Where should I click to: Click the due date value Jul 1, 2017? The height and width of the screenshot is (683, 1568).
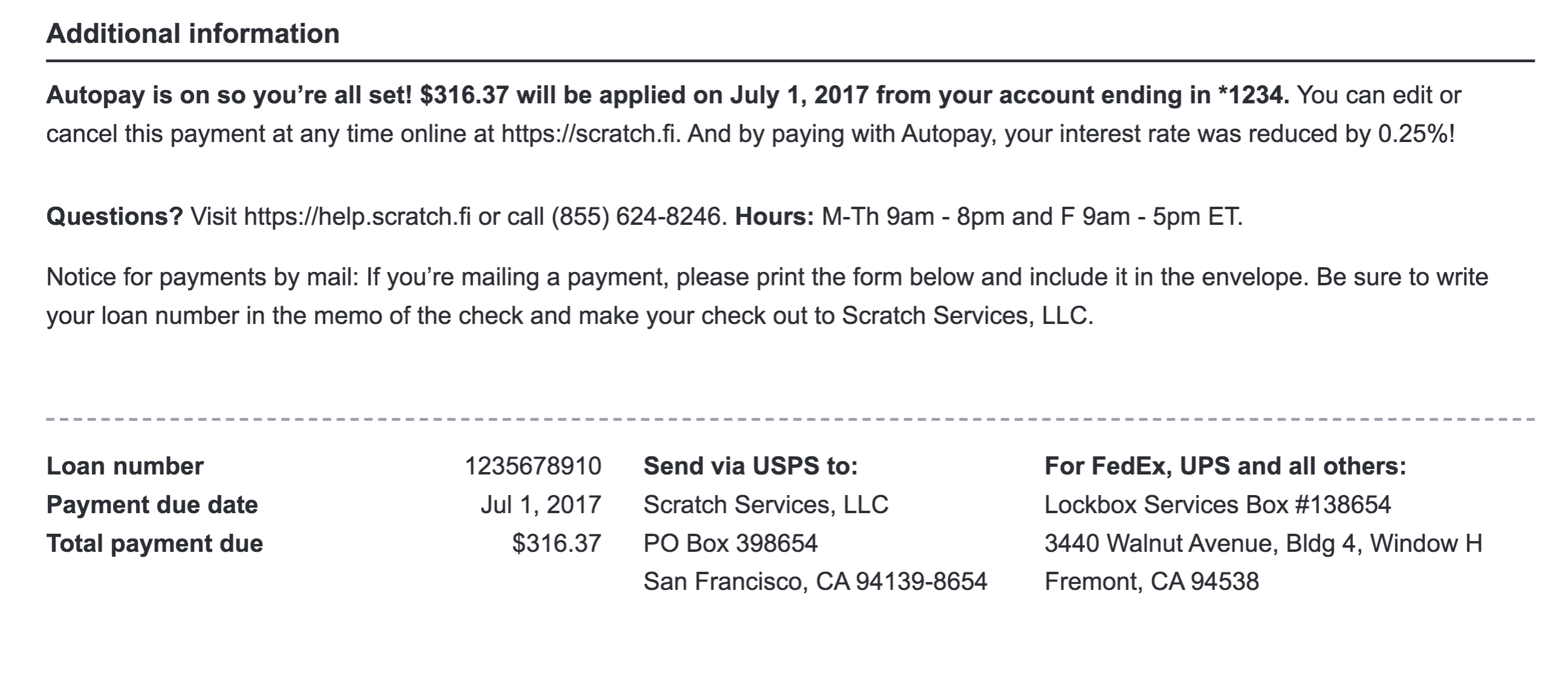[x=540, y=505]
